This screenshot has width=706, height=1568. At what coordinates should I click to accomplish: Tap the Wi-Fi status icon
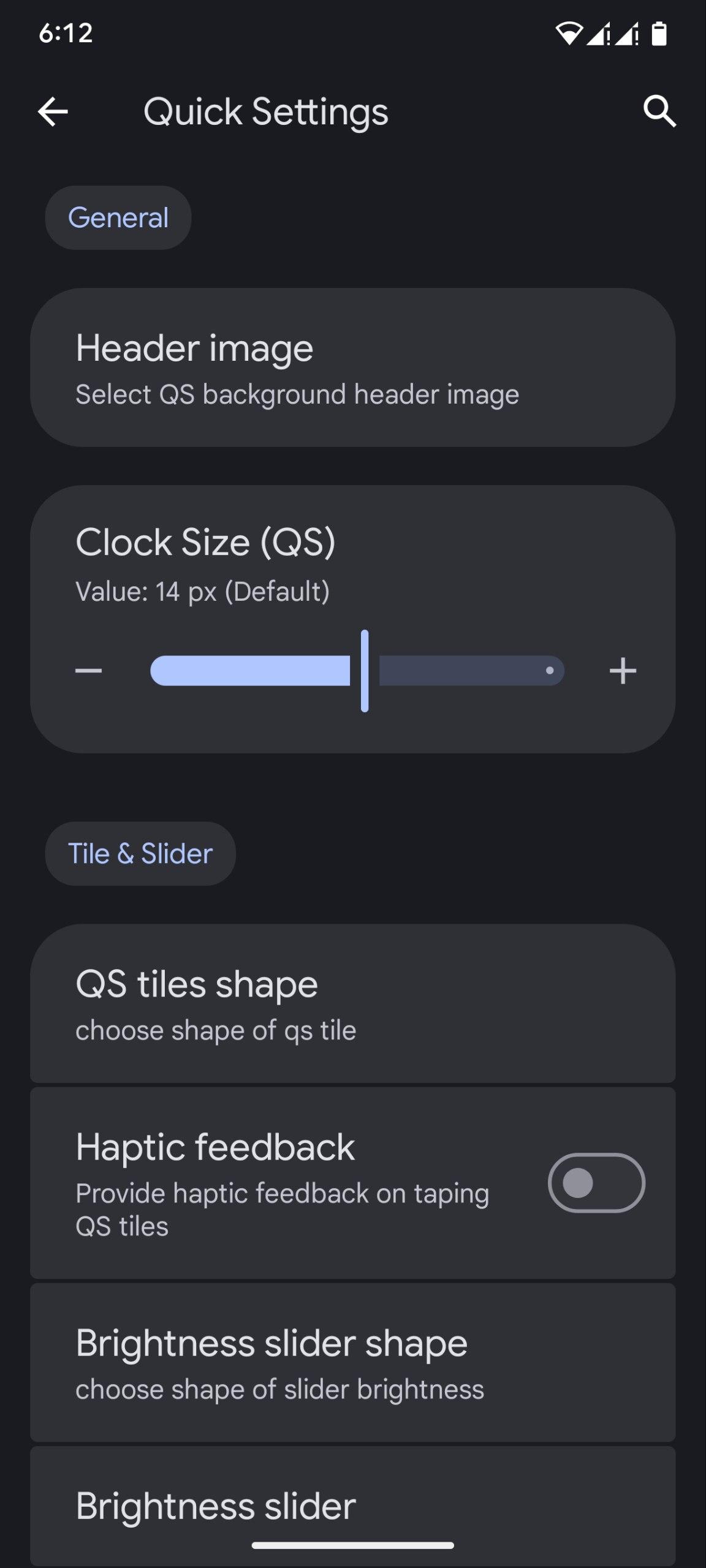(x=568, y=34)
